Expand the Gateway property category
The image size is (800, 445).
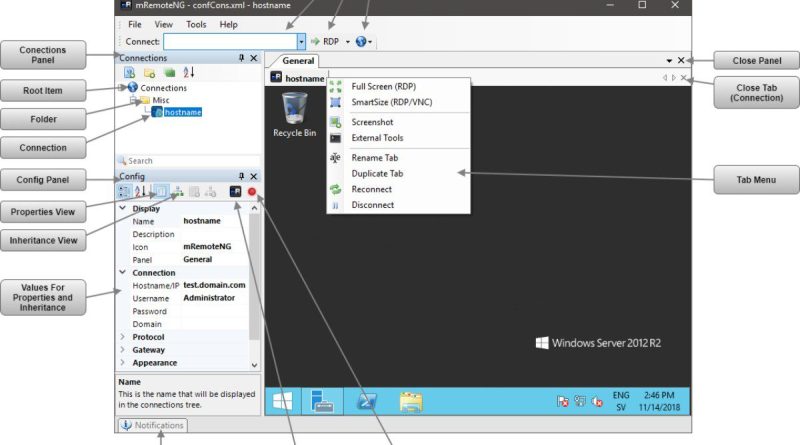click(122, 350)
